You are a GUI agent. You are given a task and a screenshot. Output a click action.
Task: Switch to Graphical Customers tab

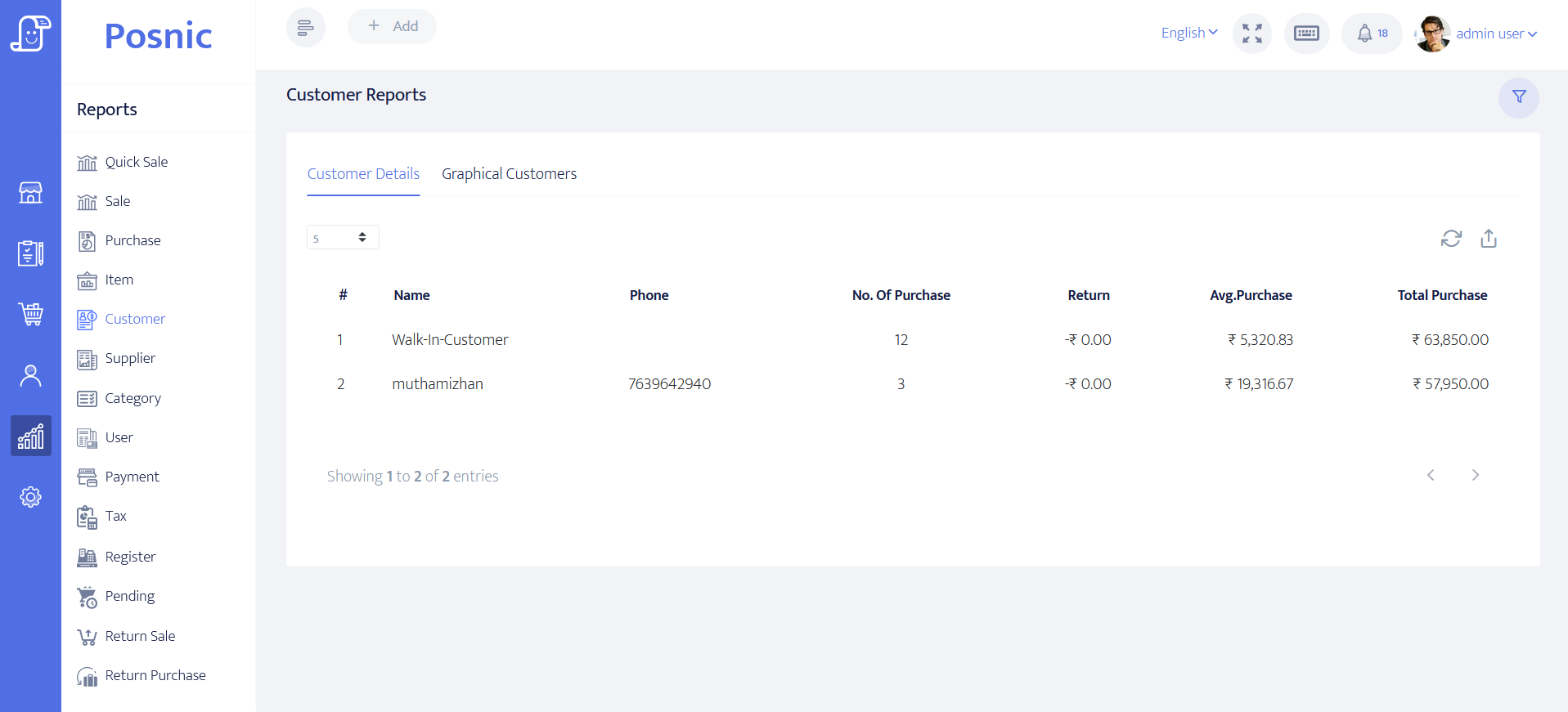(509, 174)
